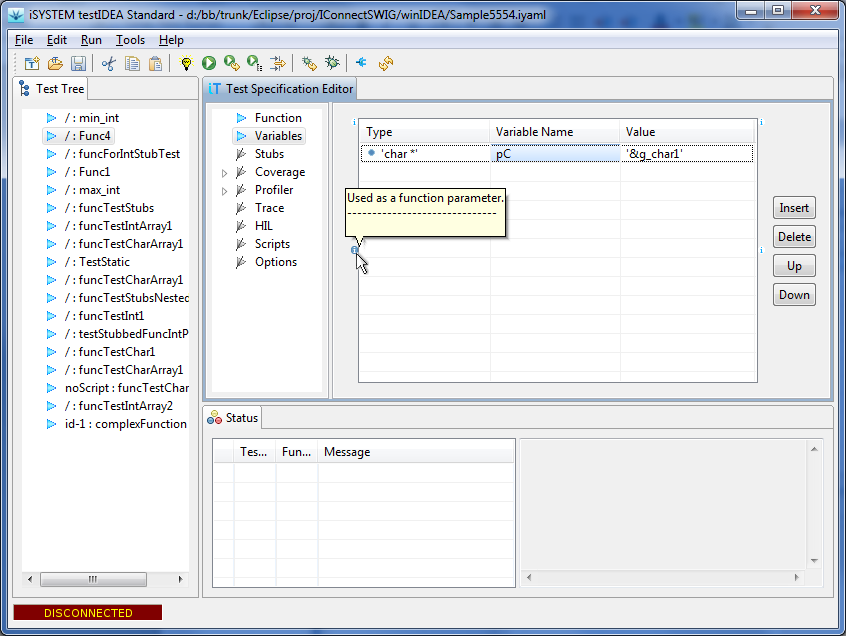
Task: Open the Stubs section
Action: 269,154
